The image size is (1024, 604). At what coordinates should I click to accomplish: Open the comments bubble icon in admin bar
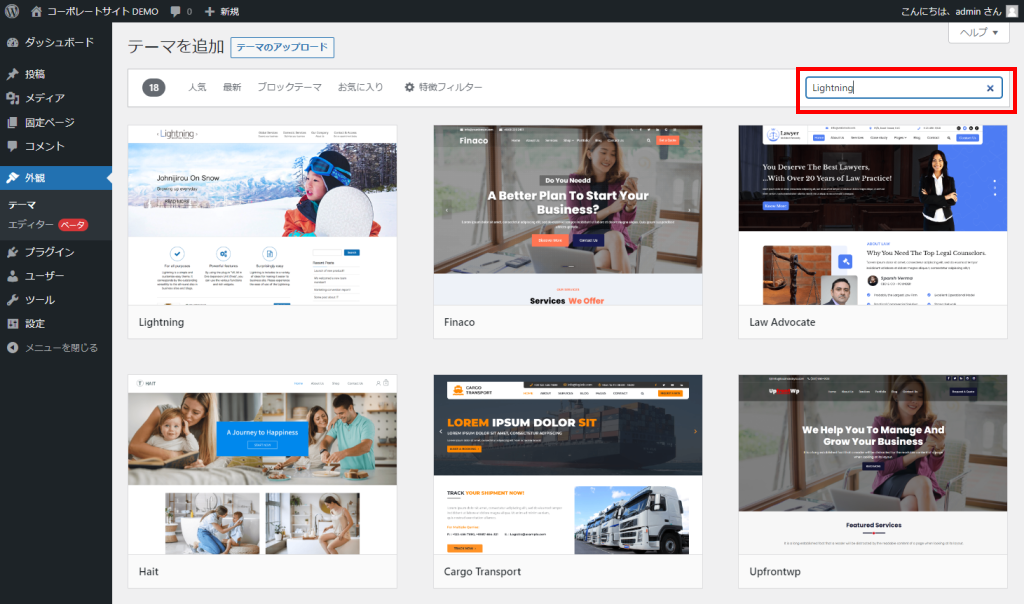click(x=175, y=11)
